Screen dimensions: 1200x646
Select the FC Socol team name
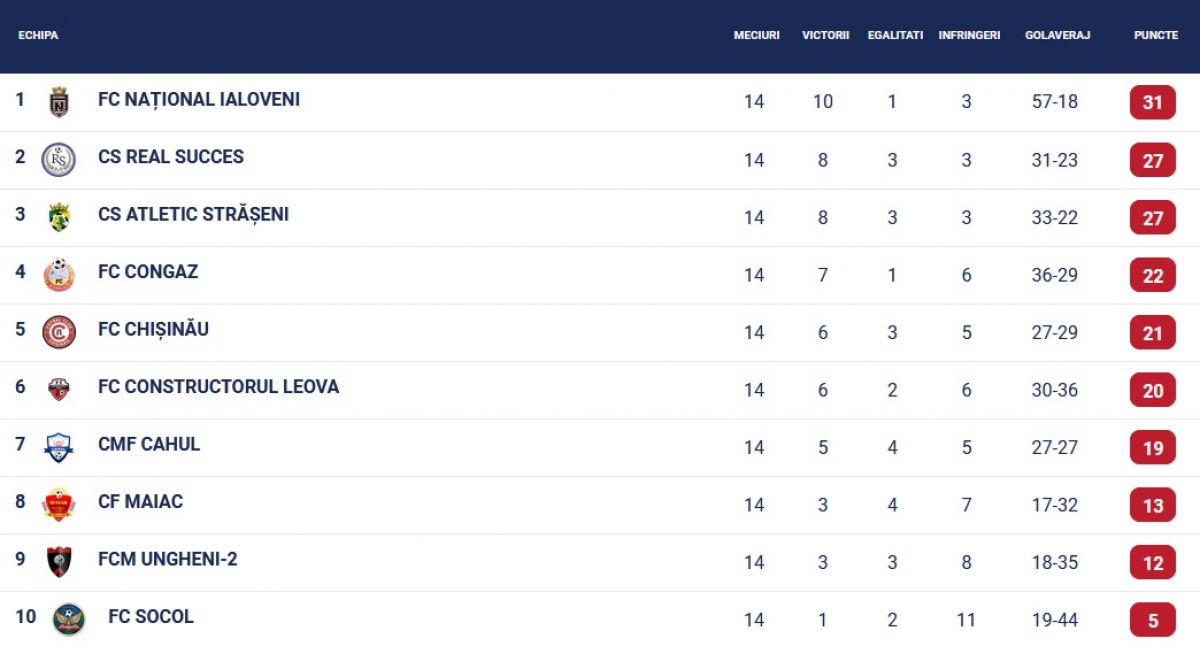(x=151, y=616)
